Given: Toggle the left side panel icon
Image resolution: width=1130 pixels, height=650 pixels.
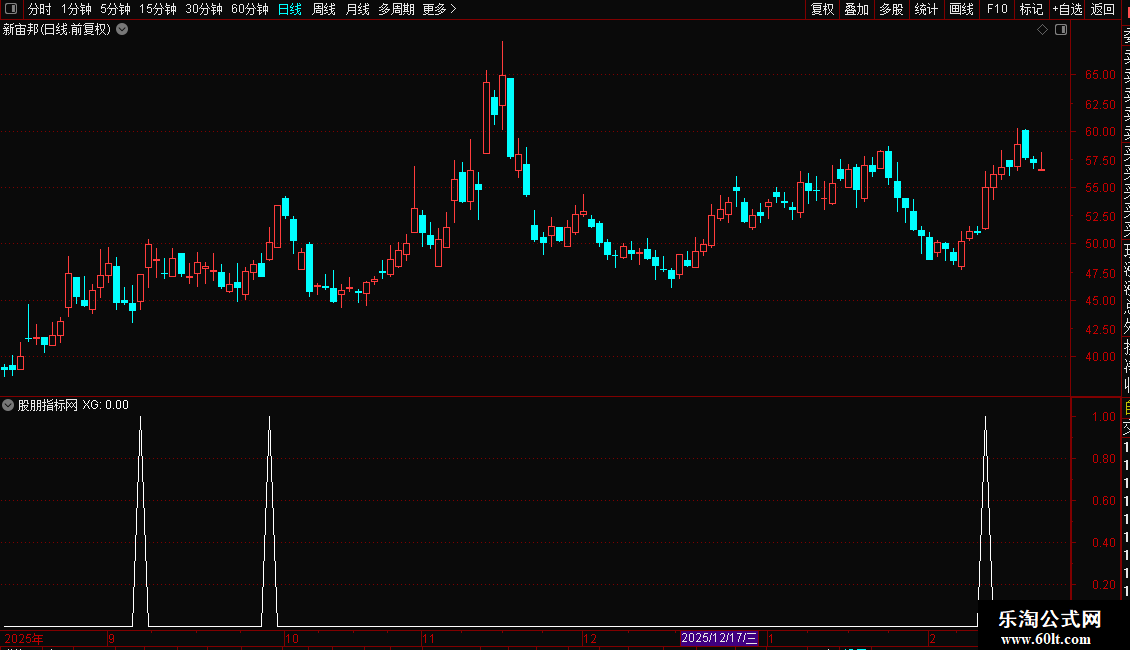Looking at the screenshot, I should click(x=11, y=9).
